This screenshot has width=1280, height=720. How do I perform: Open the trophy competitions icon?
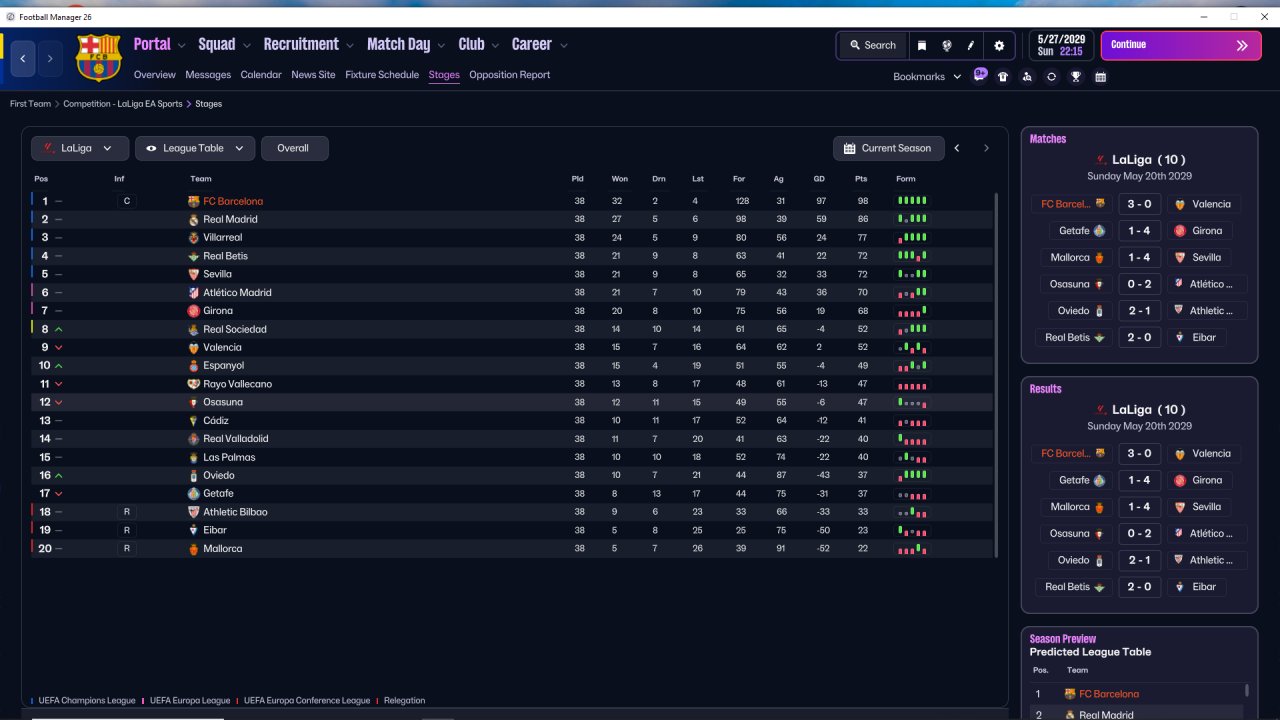pos(1076,77)
